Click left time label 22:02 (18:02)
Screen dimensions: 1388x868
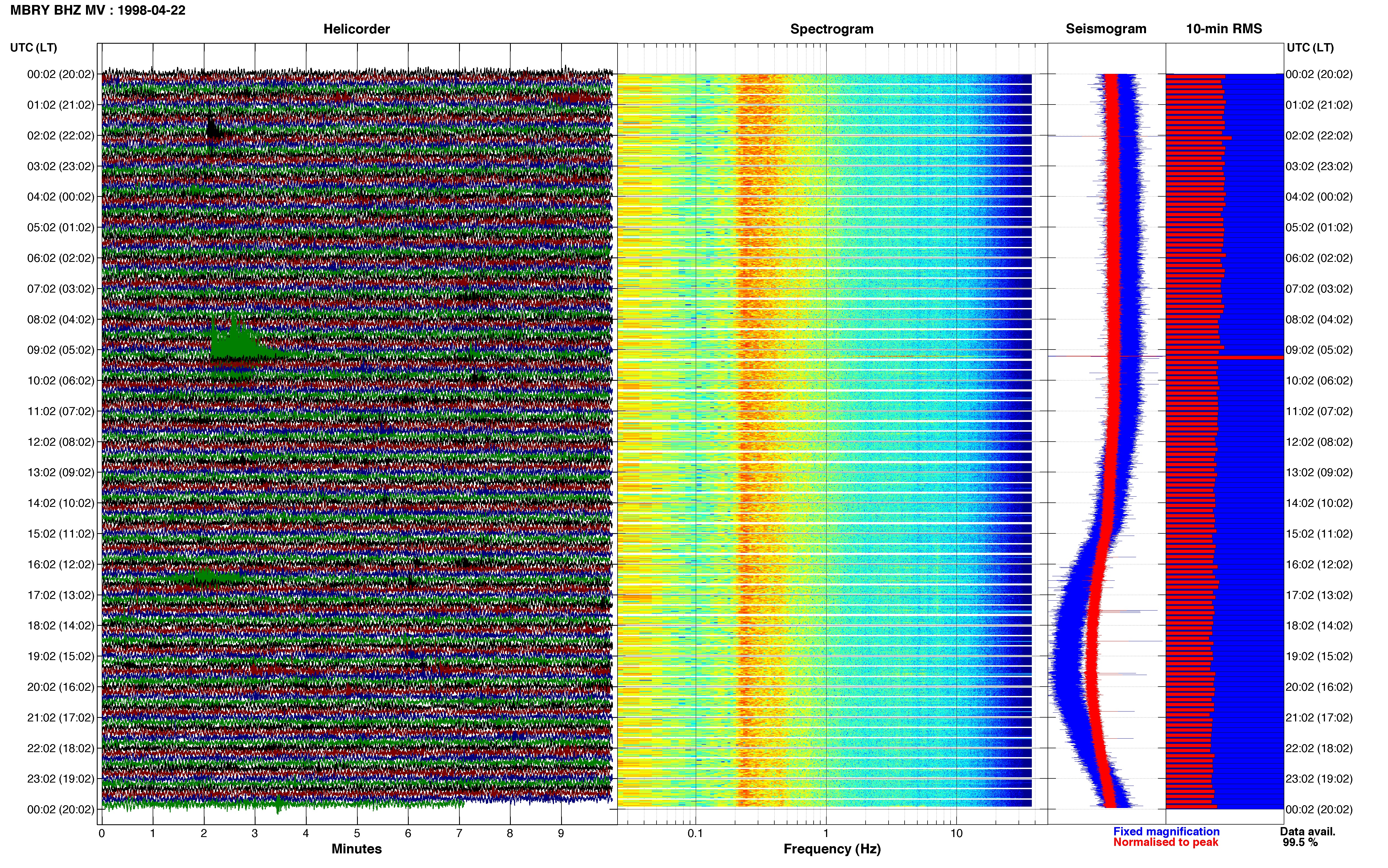(x=60, y=749)
